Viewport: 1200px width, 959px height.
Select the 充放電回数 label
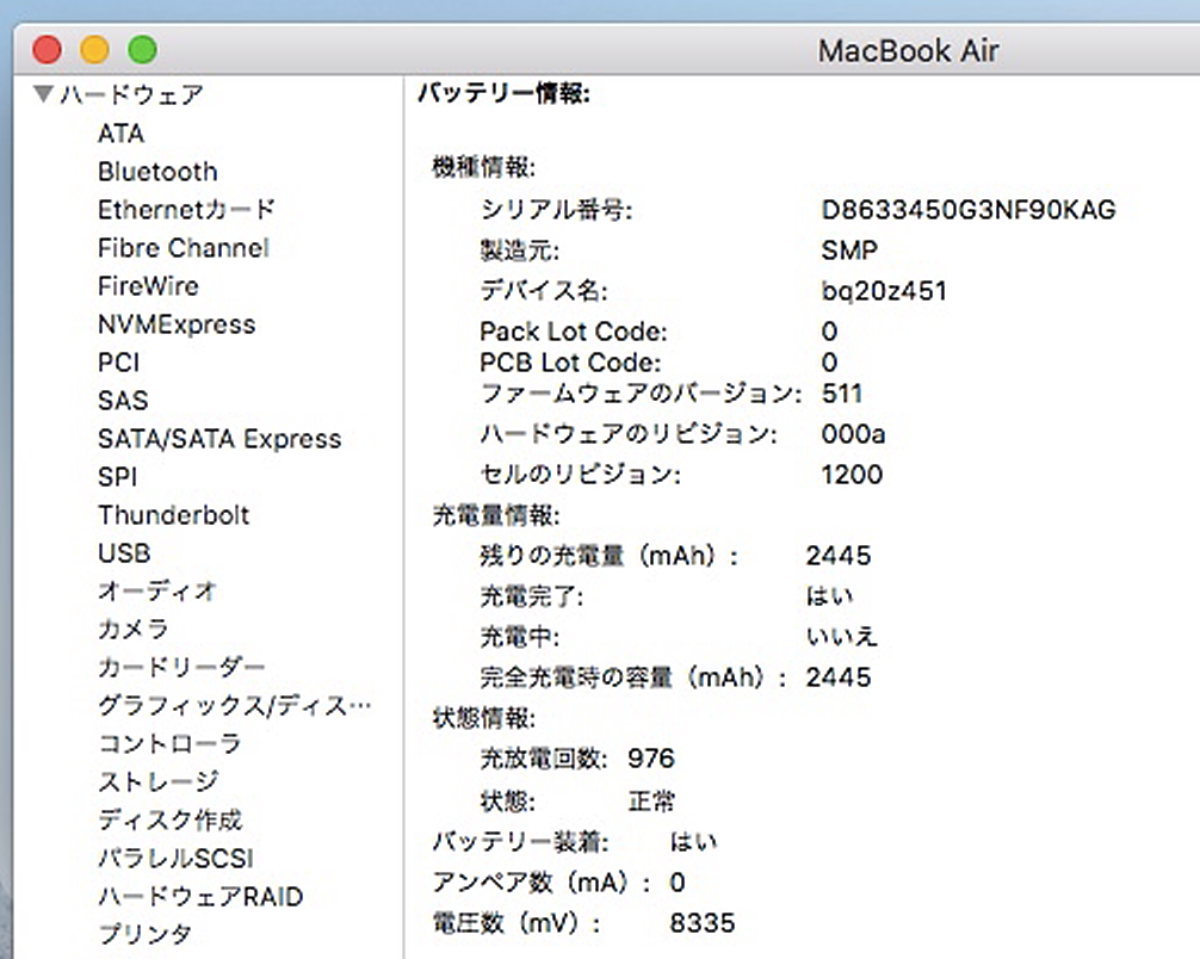pyautogui.click(x=544, y=758)
